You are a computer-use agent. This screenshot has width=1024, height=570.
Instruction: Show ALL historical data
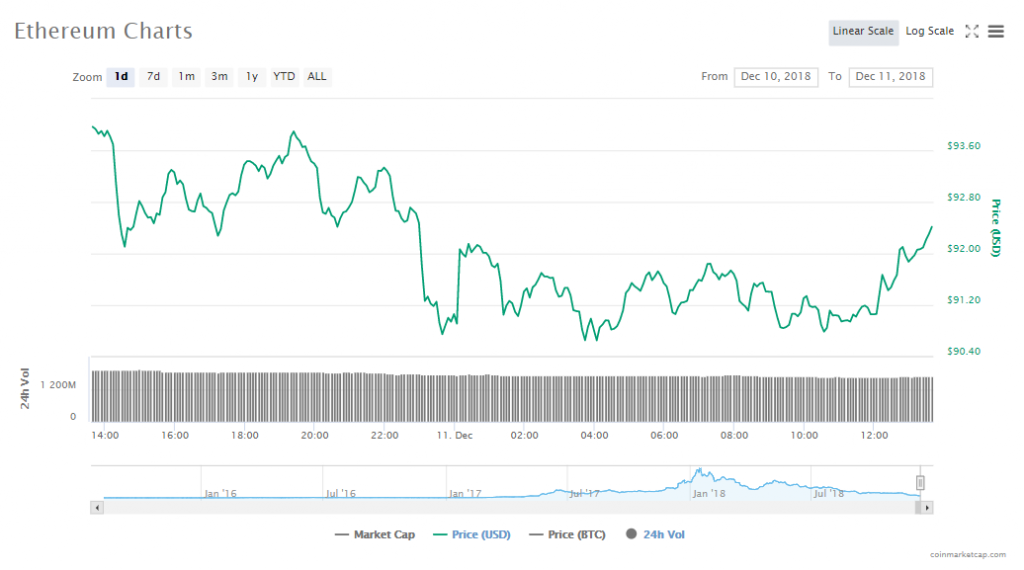point(317,77)
